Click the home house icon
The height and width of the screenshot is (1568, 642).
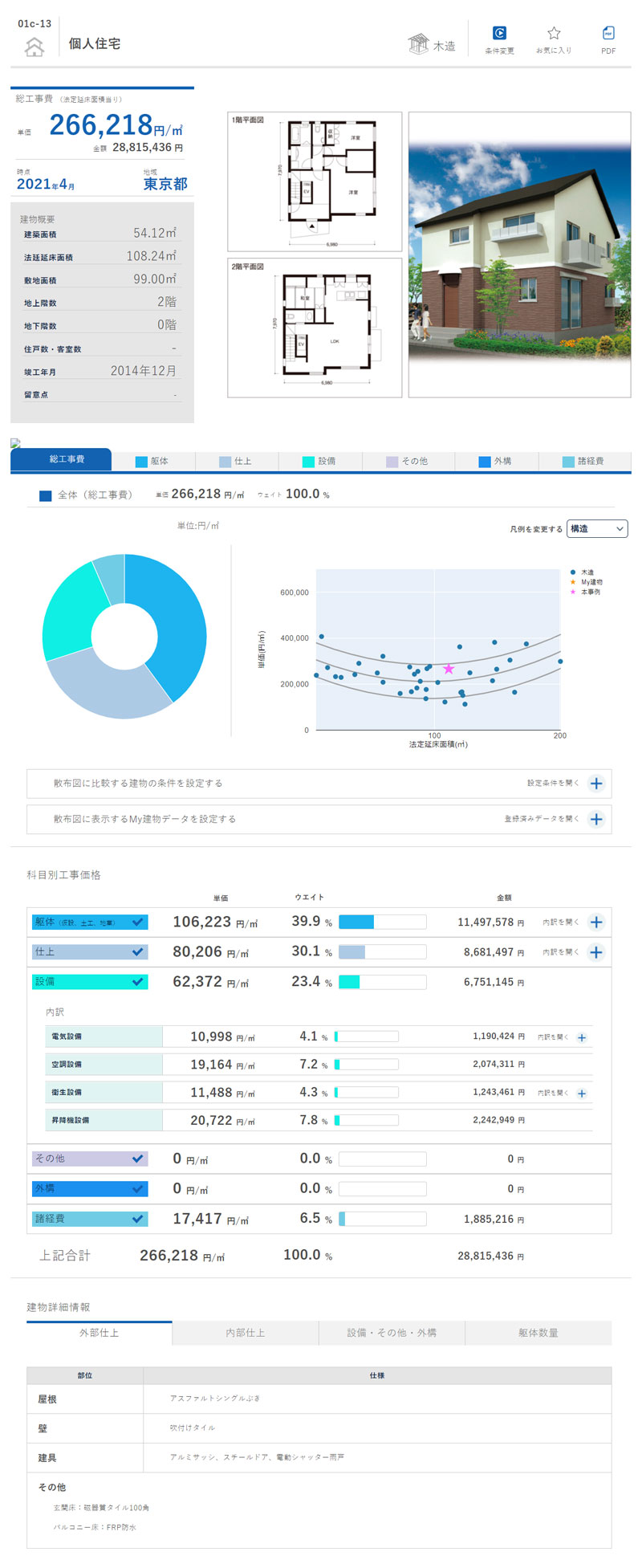point(34,47)
